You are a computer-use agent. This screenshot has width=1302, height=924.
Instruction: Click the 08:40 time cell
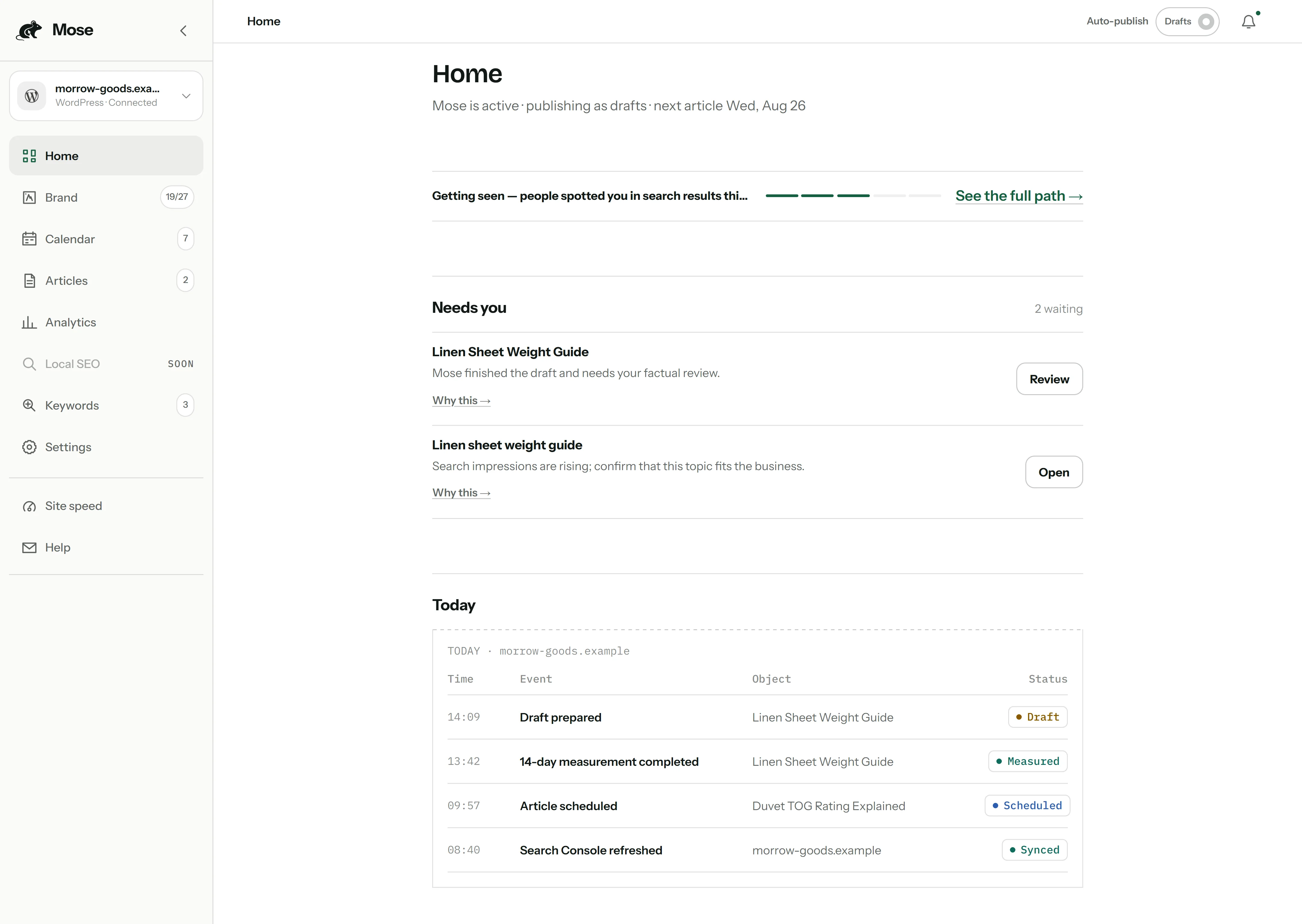click(x=464, y=850)
